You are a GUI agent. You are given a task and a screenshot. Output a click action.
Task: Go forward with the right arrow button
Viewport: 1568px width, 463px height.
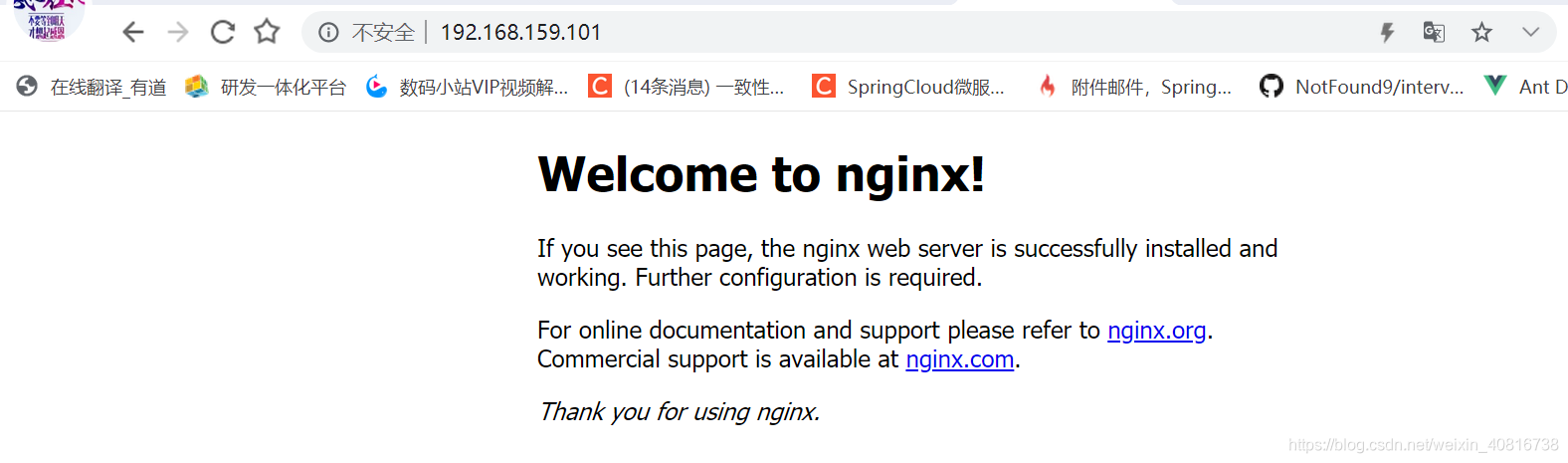[x=178, y=33]
